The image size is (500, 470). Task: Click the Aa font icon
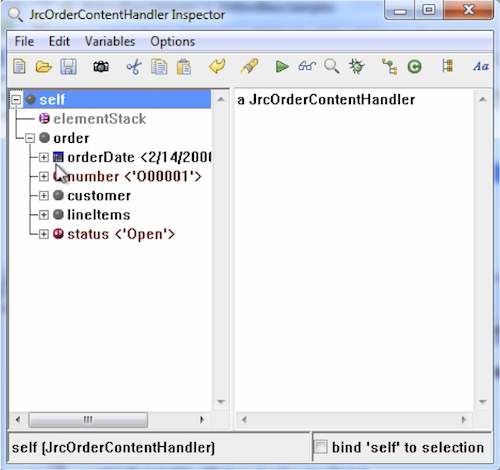pyautogui.click(x=481, y=66)
